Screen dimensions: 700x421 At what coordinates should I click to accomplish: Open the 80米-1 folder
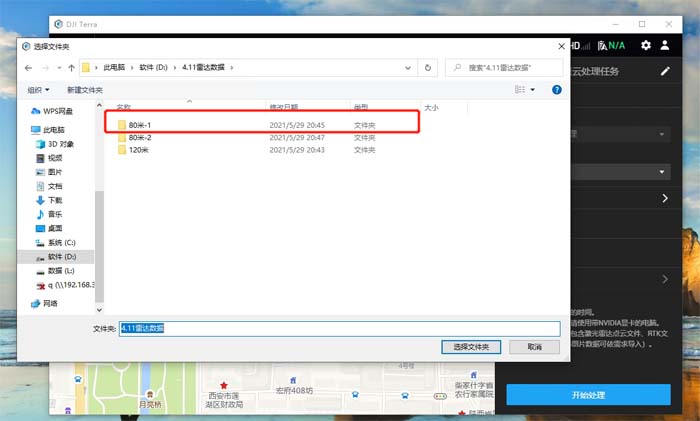coord(139,124)
